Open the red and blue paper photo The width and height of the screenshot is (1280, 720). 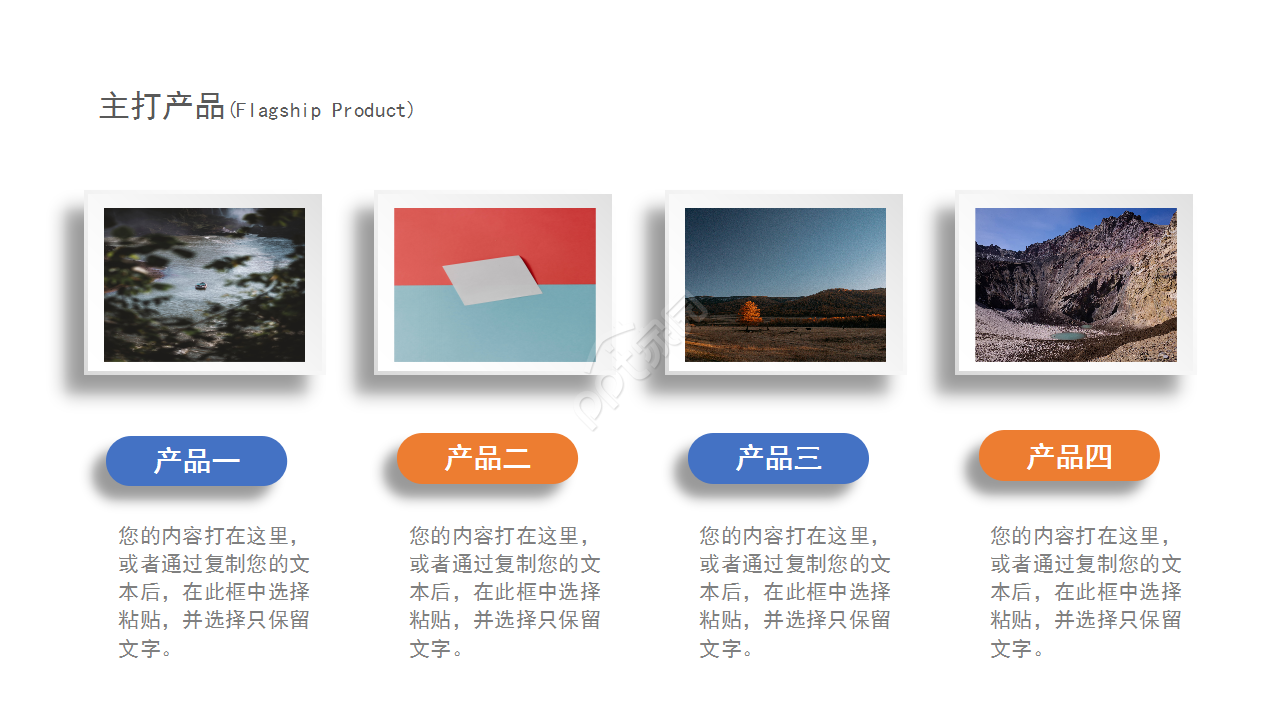(x=495, y=285)
